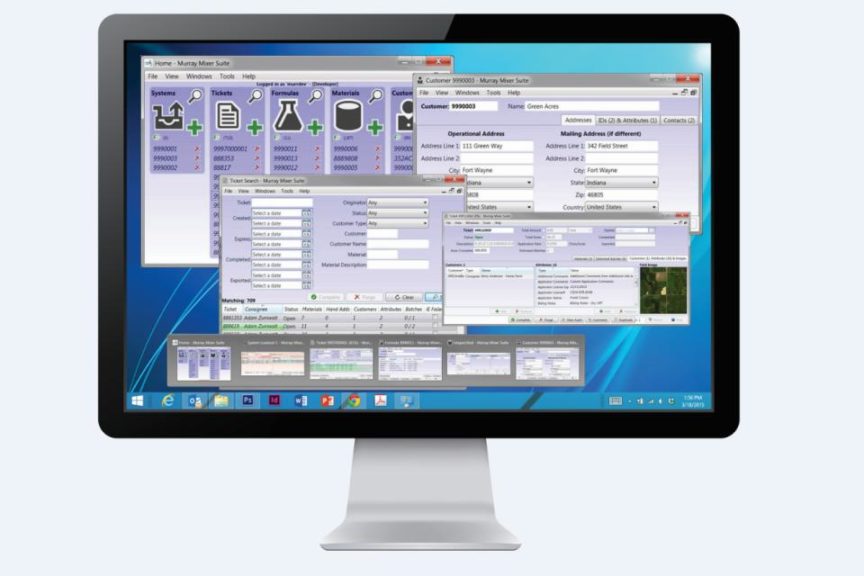Screen dimensions: 864x576
Task: Toggle checkbox under Tickets icon
Action: point(217,138)
